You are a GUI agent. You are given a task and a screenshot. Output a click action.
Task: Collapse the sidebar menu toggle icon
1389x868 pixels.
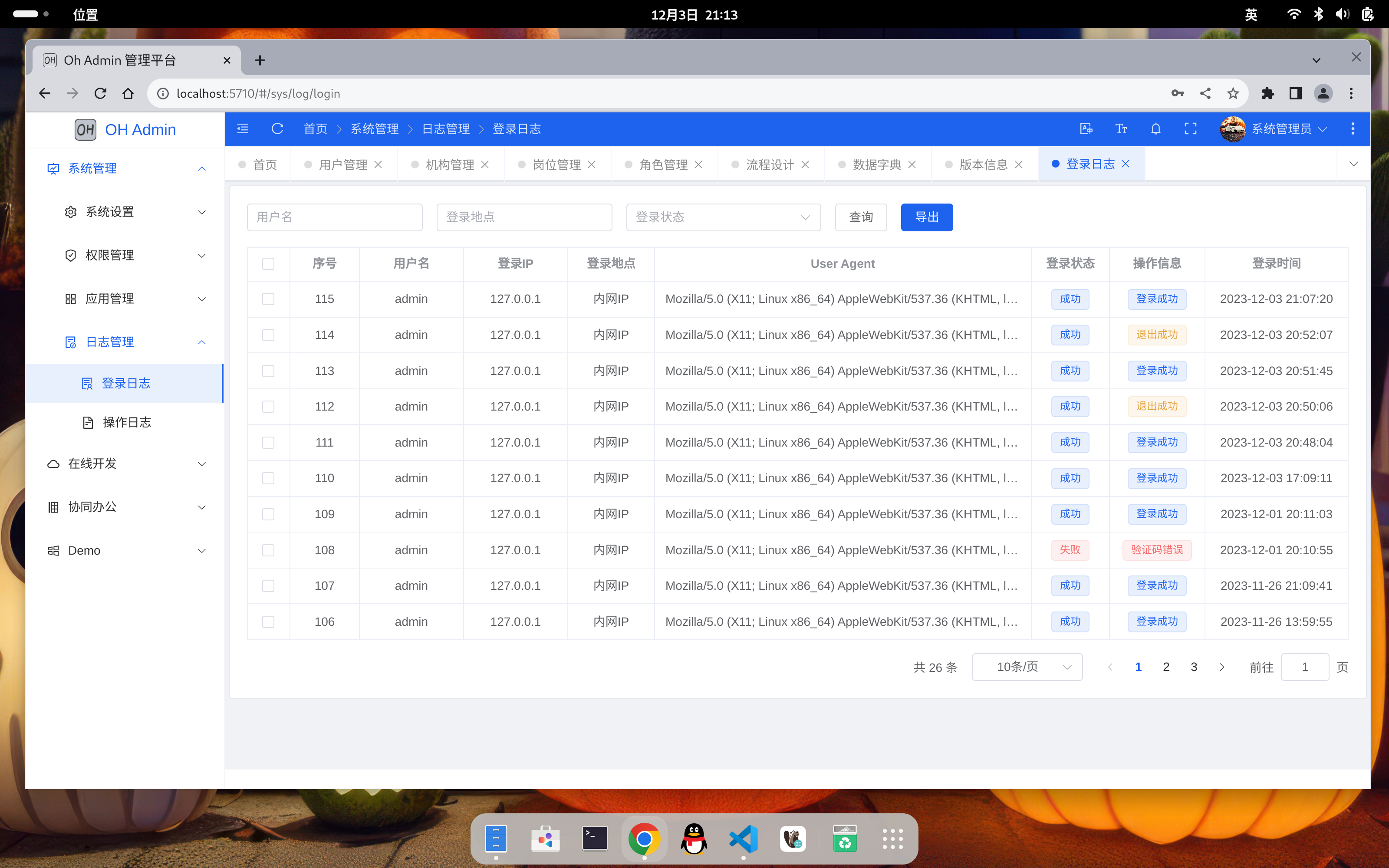243,128
